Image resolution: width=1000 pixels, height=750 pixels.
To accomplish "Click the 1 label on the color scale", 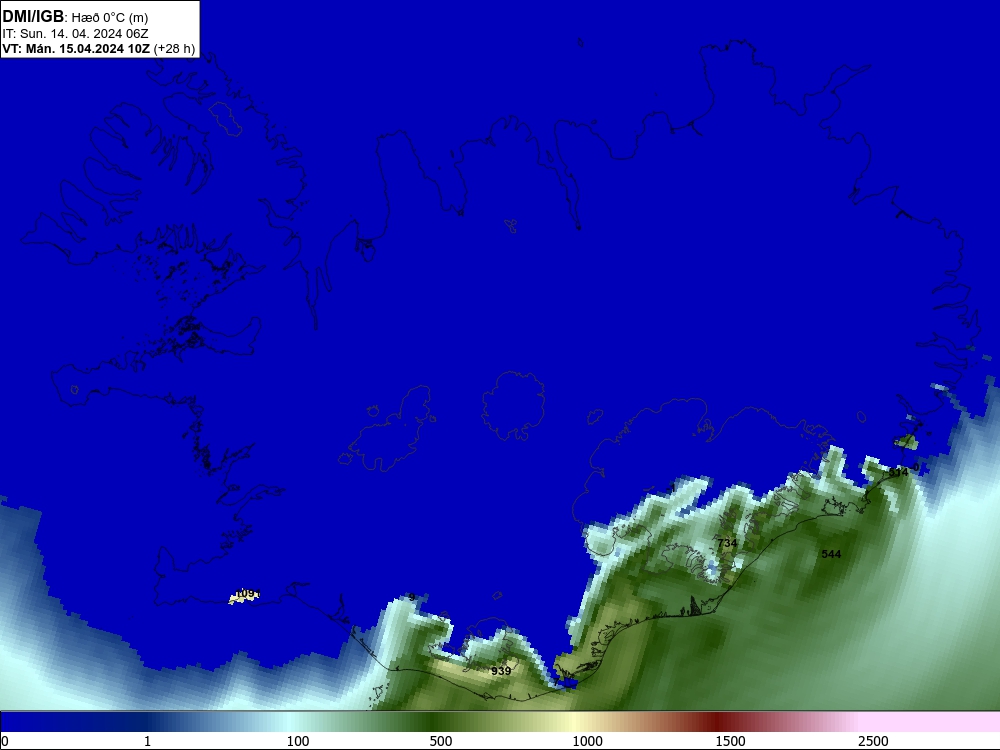I will pos(147,741).
